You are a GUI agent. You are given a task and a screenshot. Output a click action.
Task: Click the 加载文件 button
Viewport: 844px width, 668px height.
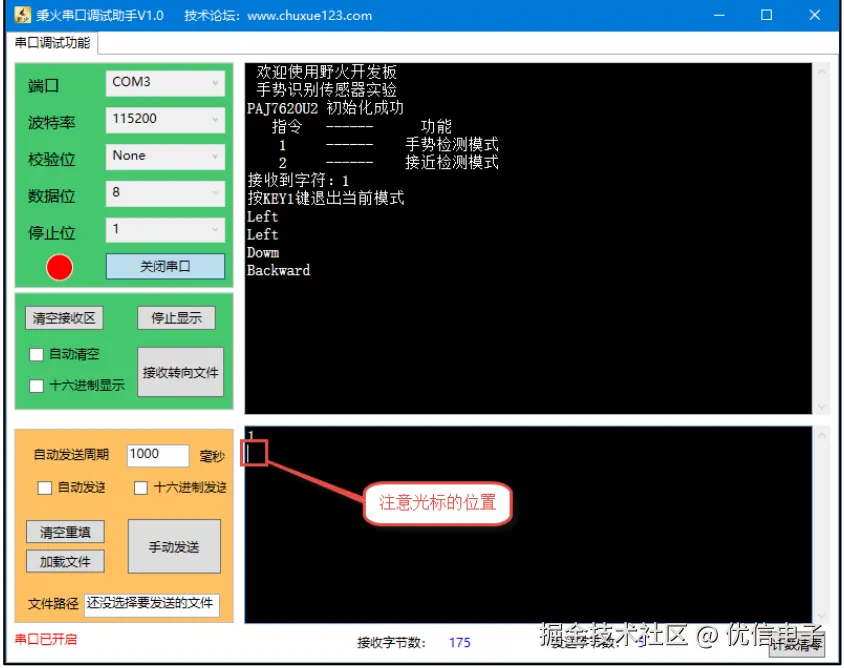tap(65, 561)
